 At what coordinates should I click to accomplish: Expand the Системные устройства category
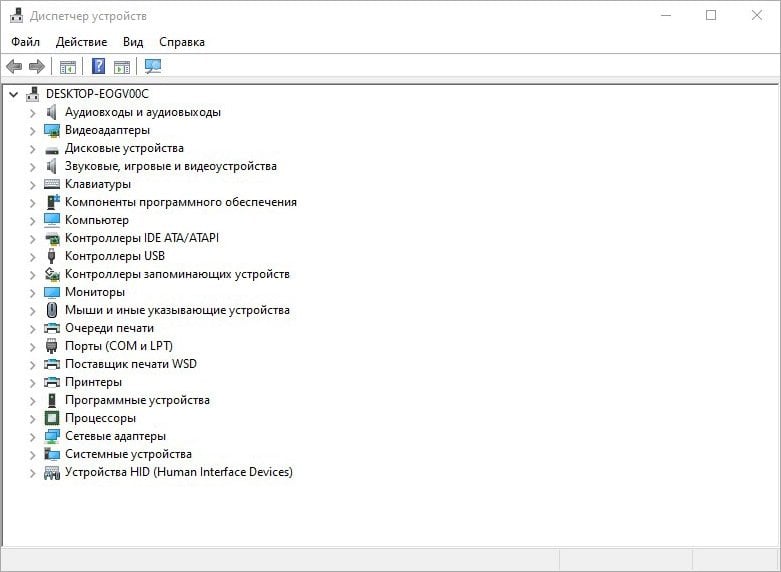coord(32,455)
